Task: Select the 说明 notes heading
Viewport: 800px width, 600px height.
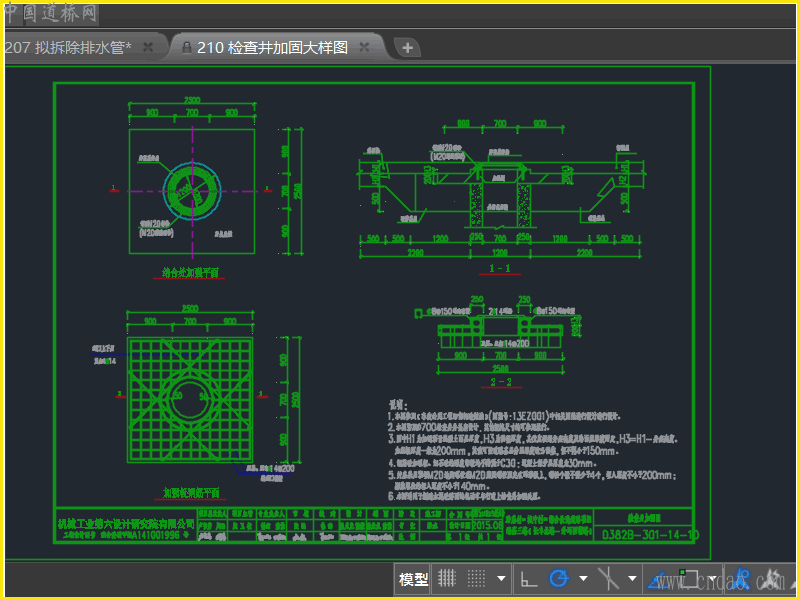Action: 398,405
